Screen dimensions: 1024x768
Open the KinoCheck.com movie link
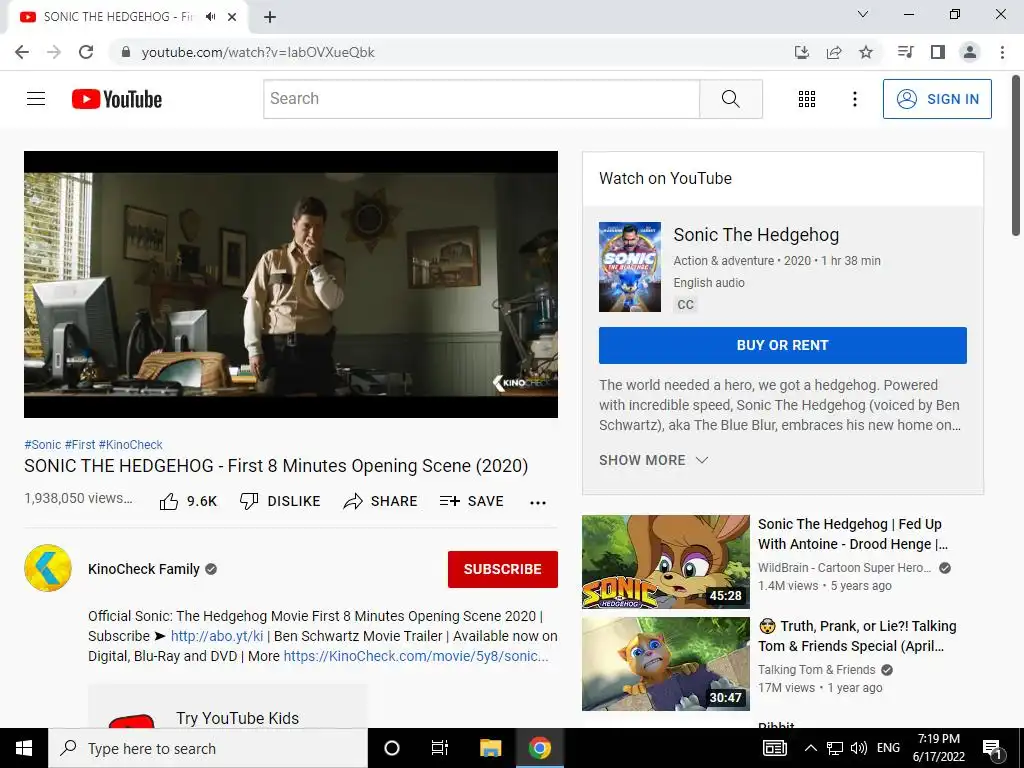coord(415,656)
